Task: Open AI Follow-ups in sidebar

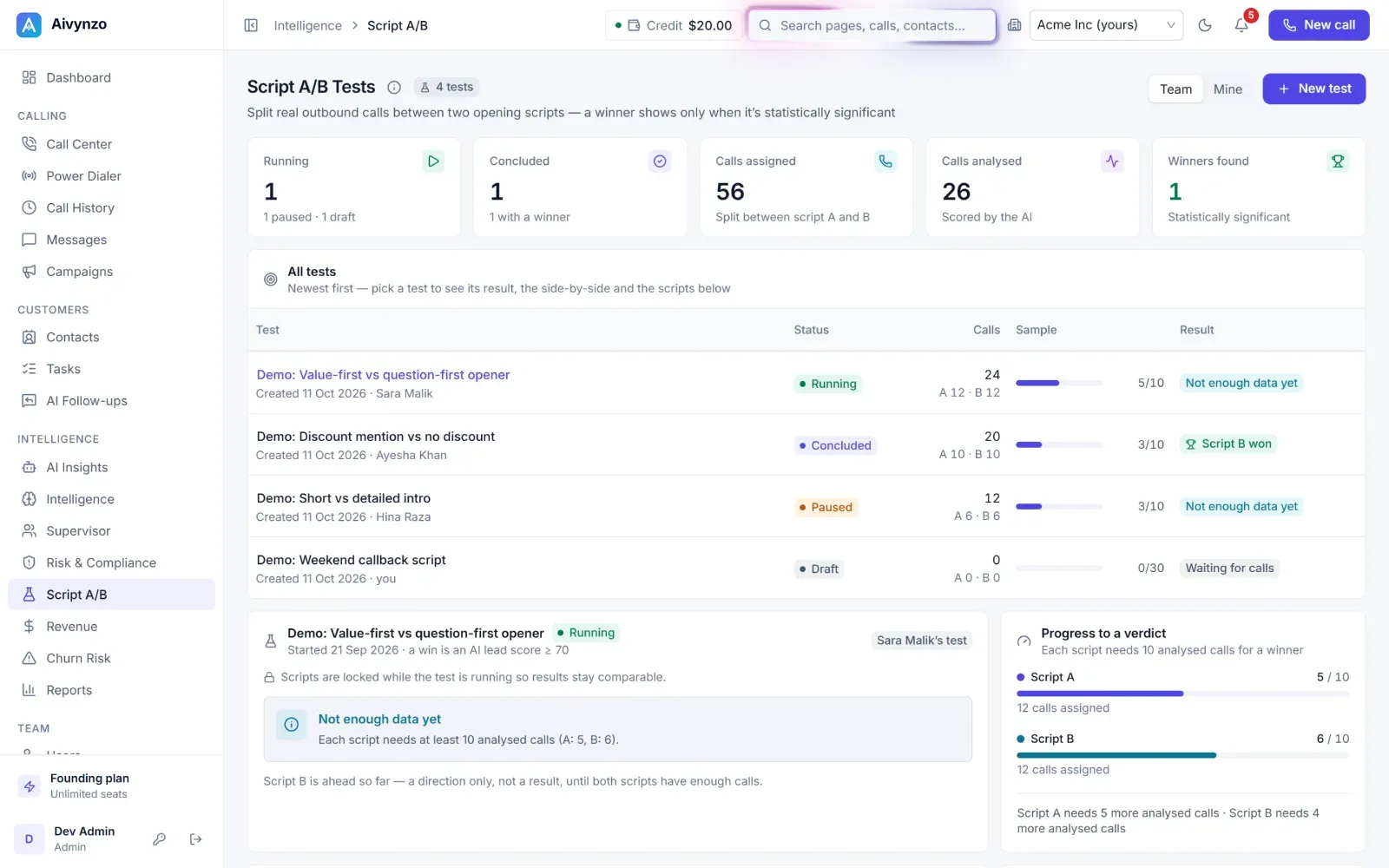Action: (111, 401)
